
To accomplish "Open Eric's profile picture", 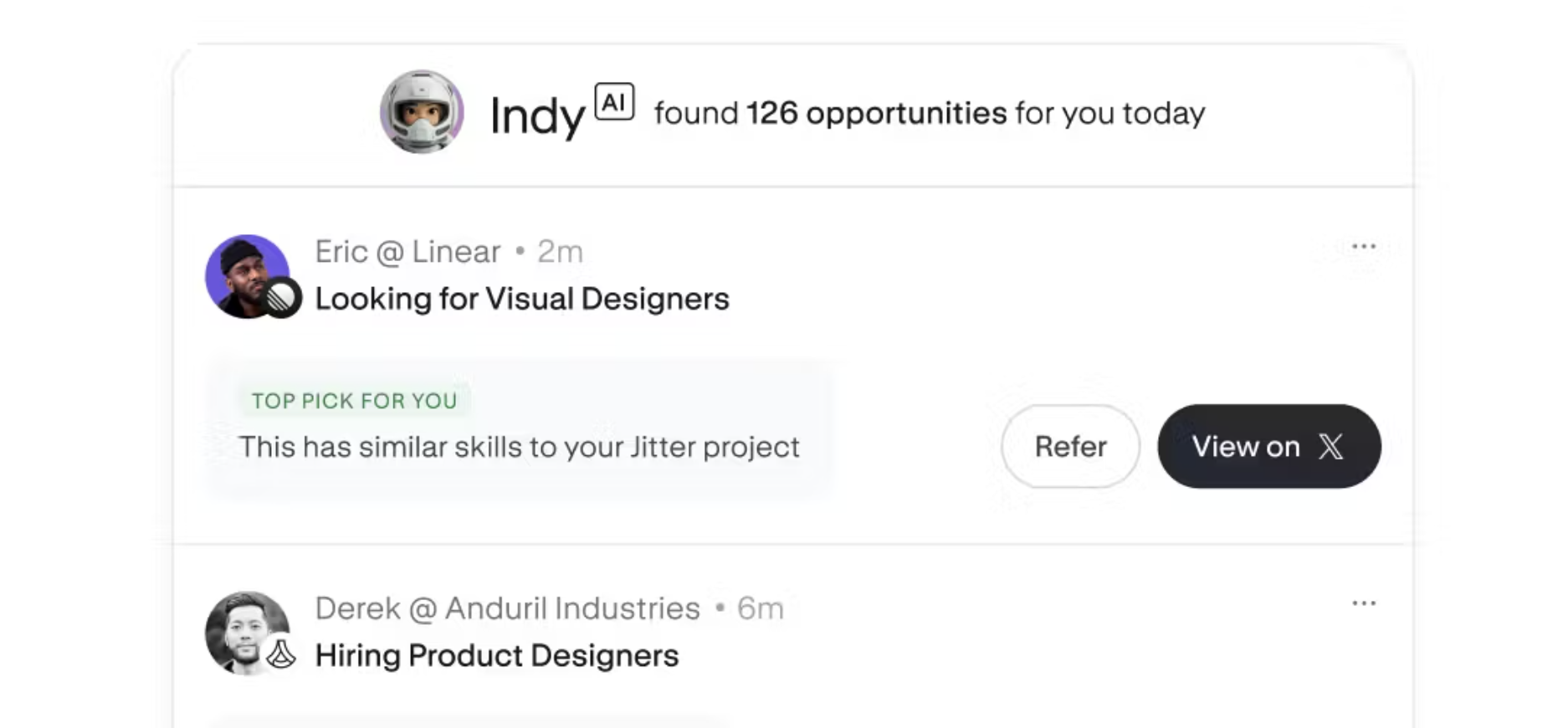I will click(247, 276).
